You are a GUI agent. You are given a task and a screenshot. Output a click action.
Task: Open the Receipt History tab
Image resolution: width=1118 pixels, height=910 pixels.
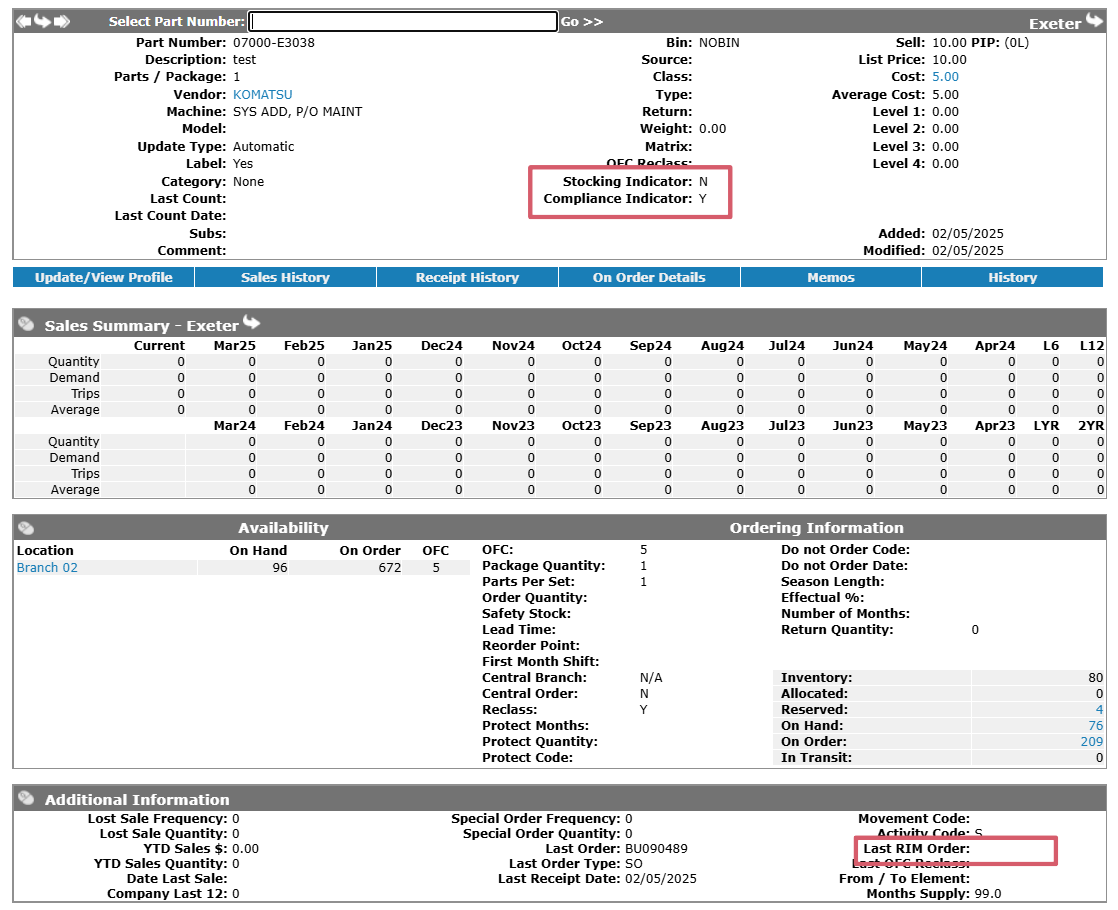coord(467,277)
